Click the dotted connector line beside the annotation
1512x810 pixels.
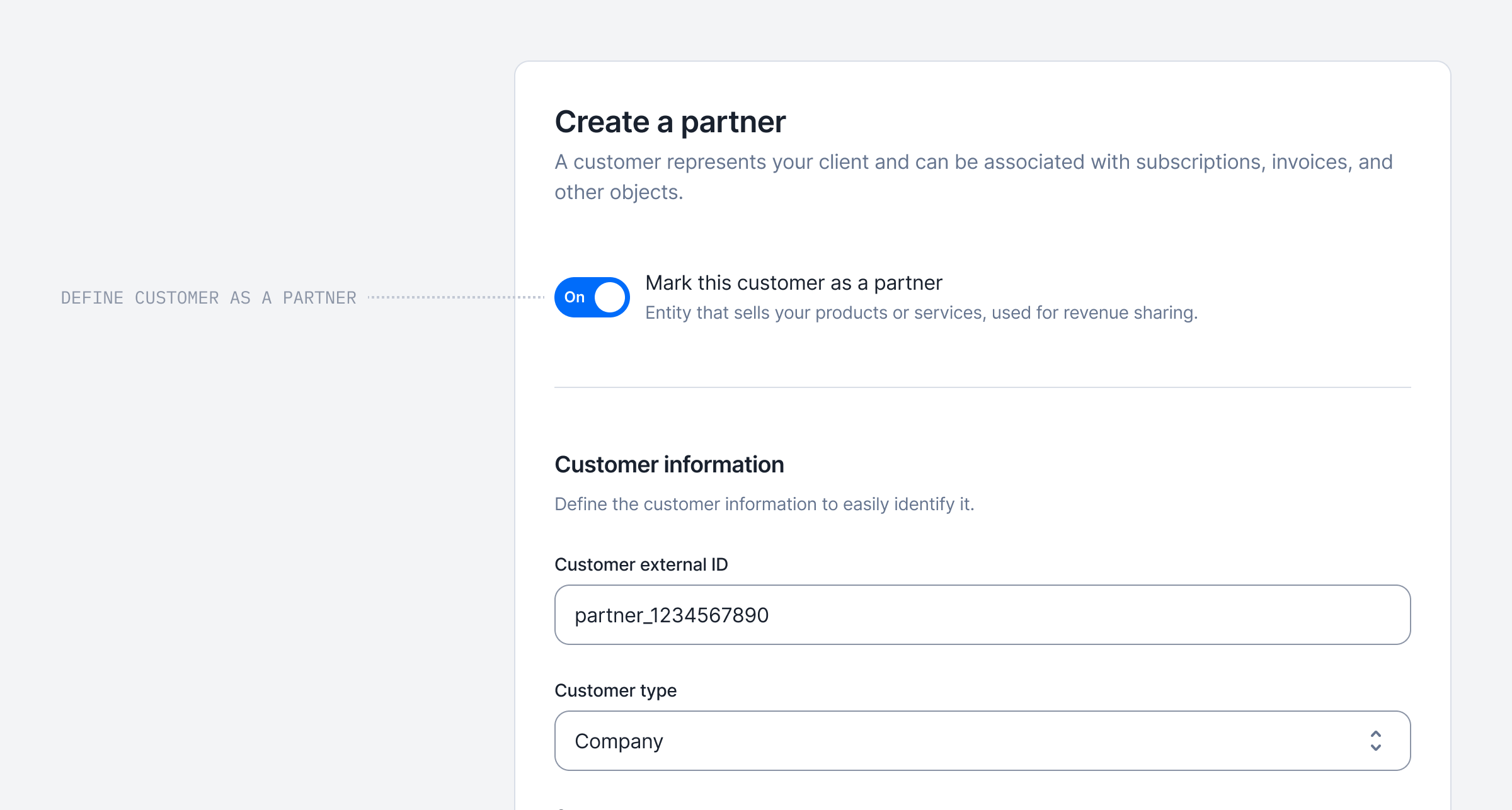coord(455,297)
